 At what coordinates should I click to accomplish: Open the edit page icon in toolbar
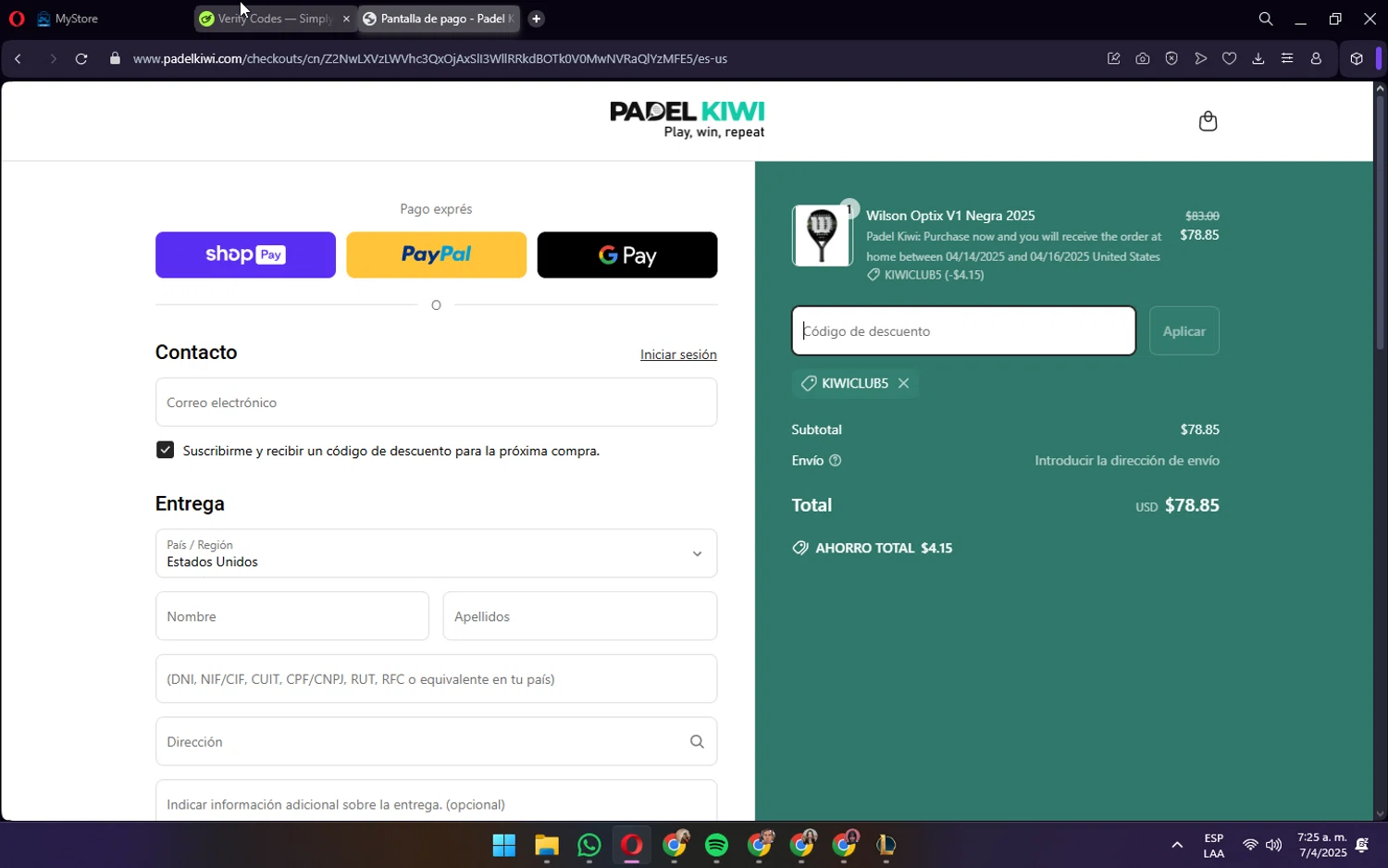[1114, 58]
